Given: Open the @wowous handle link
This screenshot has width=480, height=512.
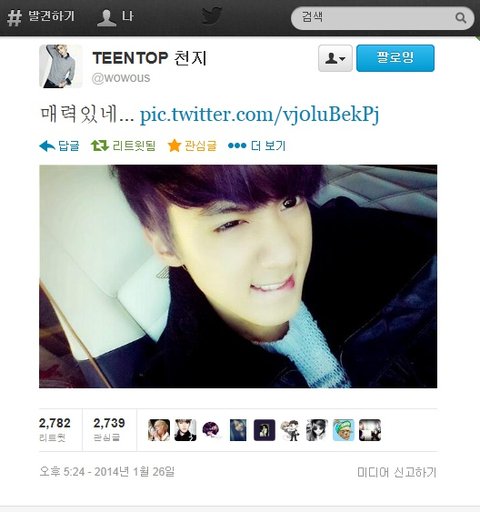Looking at the screenshot, I should pos(121,78).
